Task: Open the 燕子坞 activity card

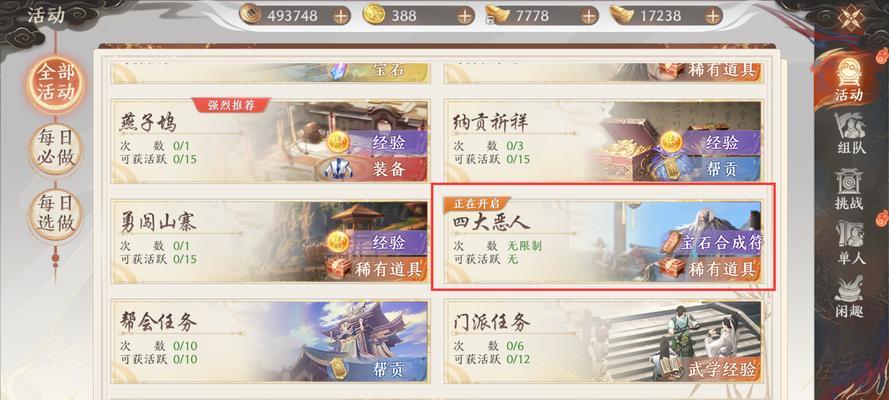Action: point(269,141)
